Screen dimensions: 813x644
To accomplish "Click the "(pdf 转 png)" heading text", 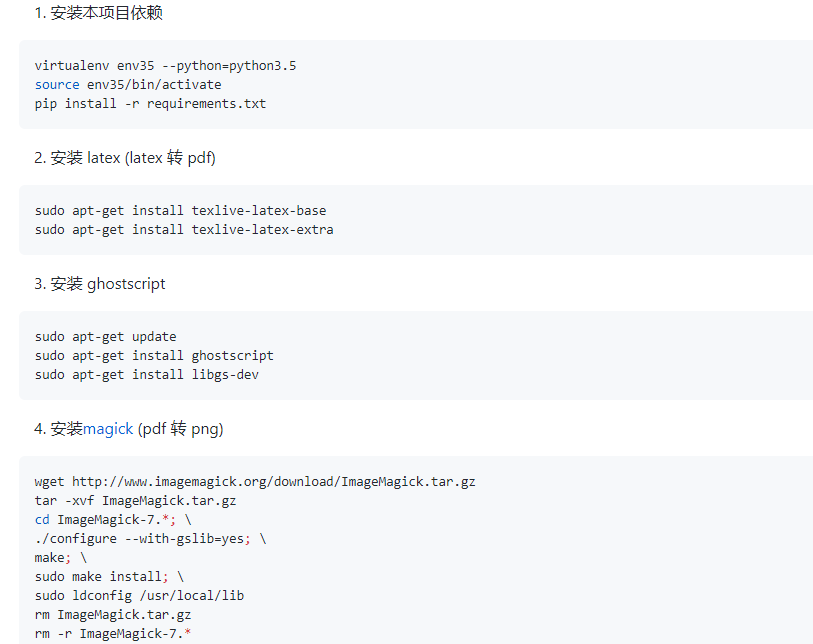I will pos(180,429).
